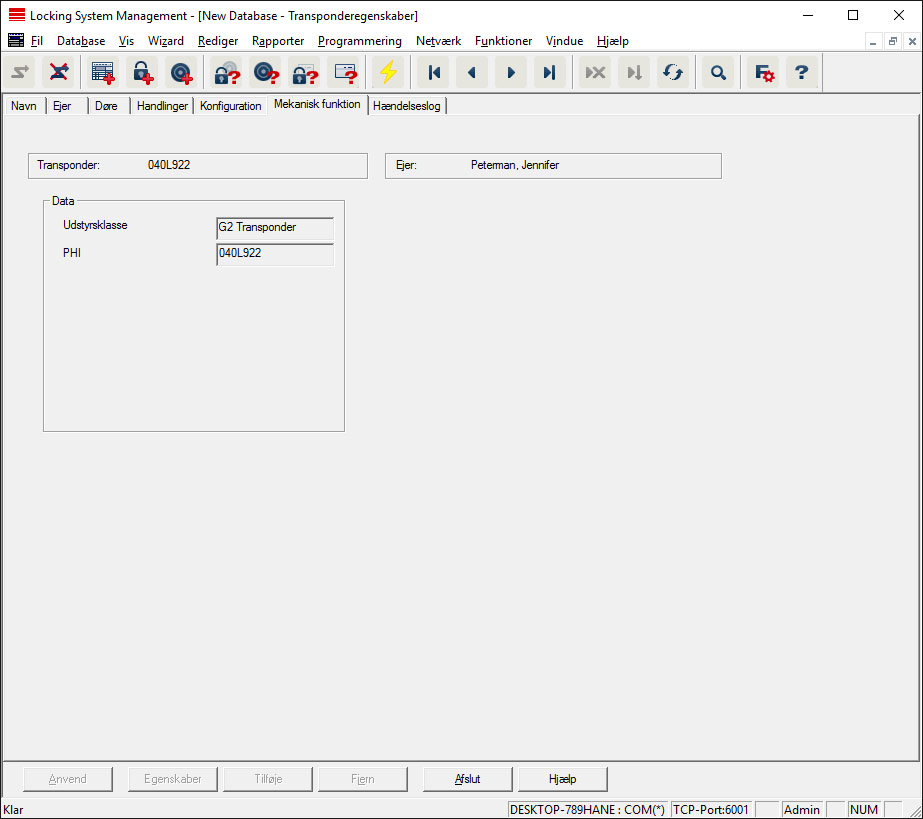The height and width of the screenshot is (819, 923).
Task: Open search with the magnifier icon
Action: pos(718,73)
